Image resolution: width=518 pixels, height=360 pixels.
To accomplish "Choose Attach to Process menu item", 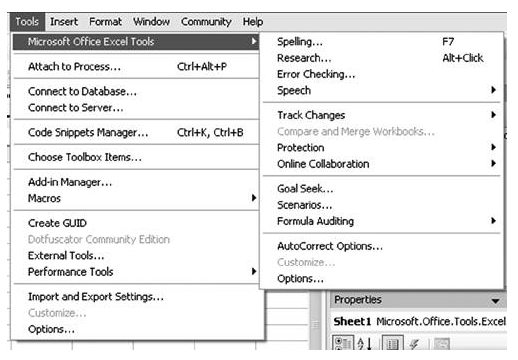I will [136, 66].
